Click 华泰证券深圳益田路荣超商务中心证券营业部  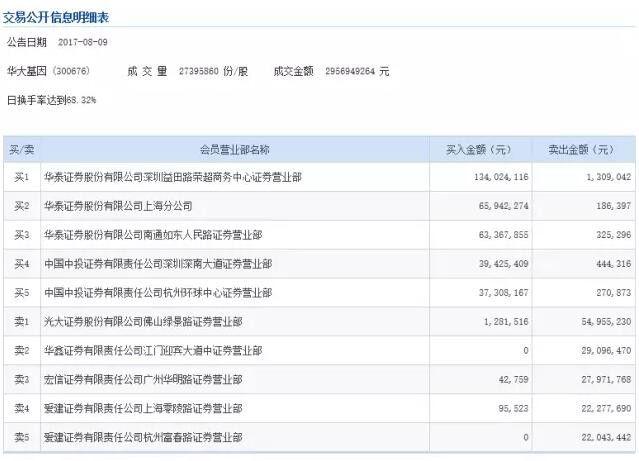tap(173, 177)
